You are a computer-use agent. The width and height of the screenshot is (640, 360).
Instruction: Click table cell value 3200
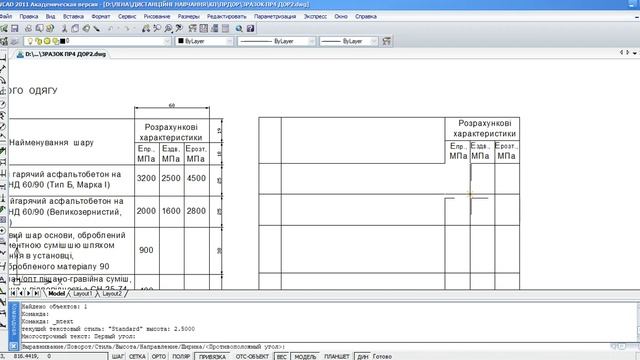click(x=146, y=178)
